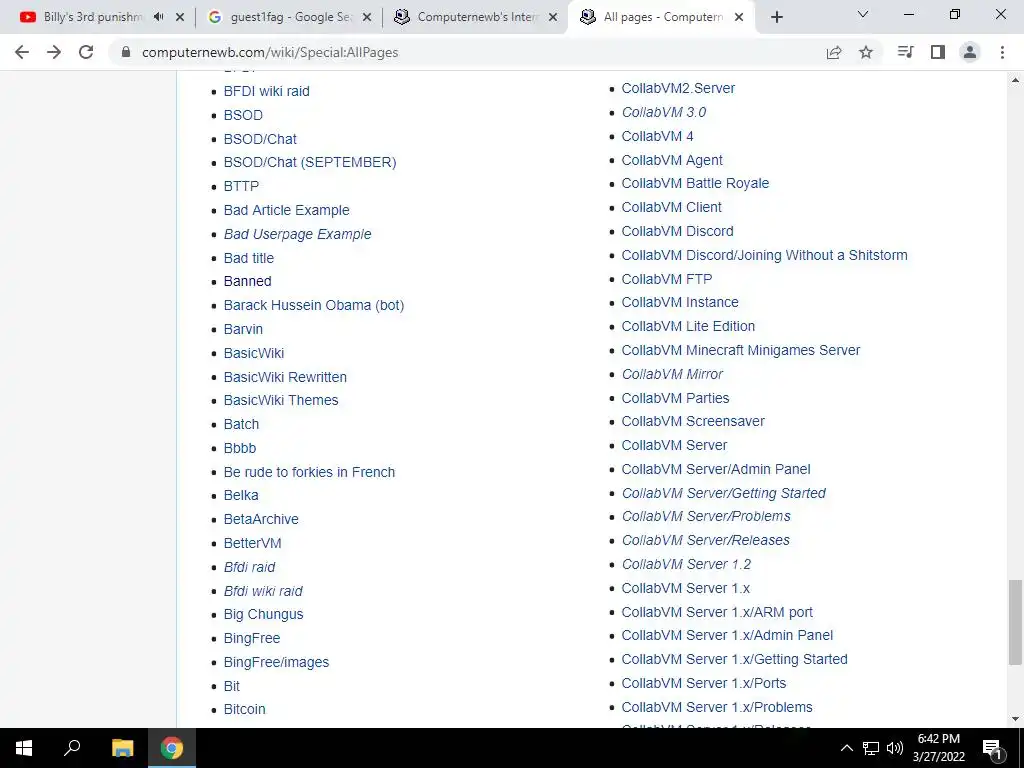This screenshot has height=768, width=1024.
Task: Close the Billy's 3rd punishment tab
Action: point(180,17)
